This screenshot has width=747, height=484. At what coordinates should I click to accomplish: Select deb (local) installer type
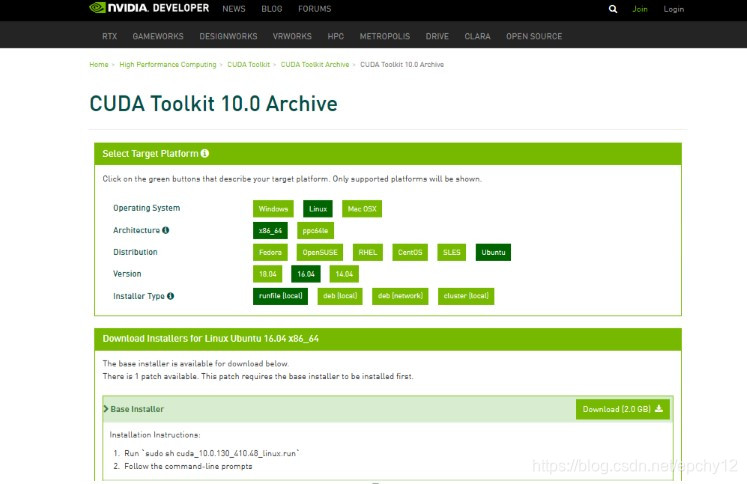click(x=340, y=296)
